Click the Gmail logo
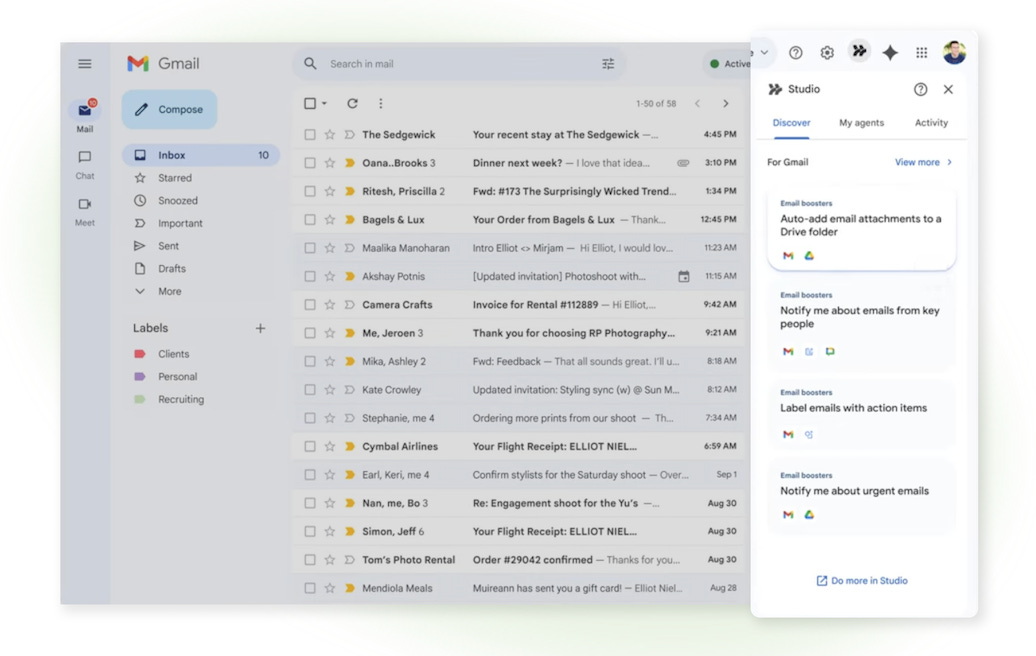The width and height of the screenshot is (1036, 656). (163, 63)
